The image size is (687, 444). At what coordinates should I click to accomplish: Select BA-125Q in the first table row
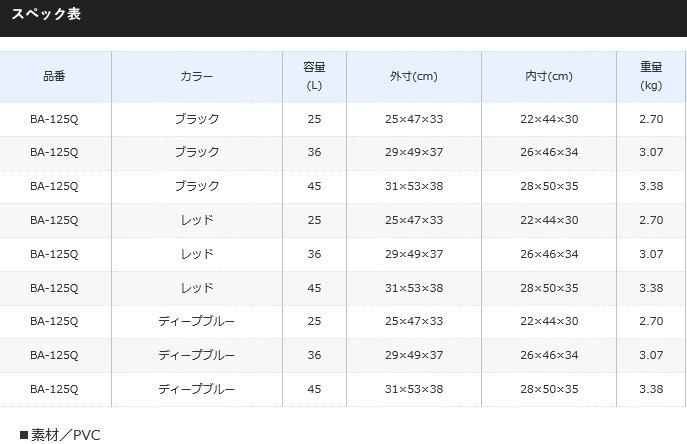click(55, 119)
